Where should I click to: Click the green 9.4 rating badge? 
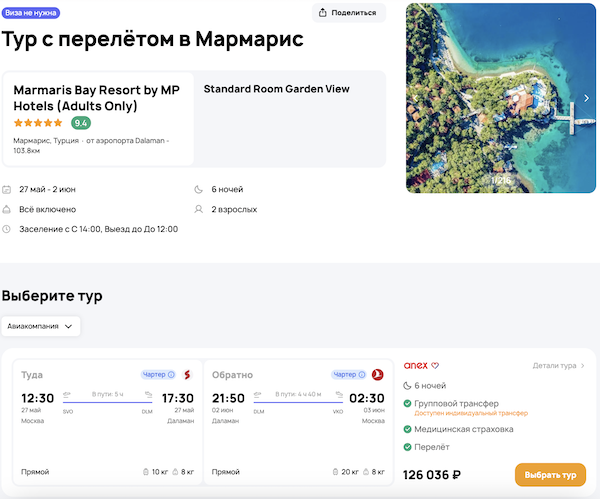point(81,123)
